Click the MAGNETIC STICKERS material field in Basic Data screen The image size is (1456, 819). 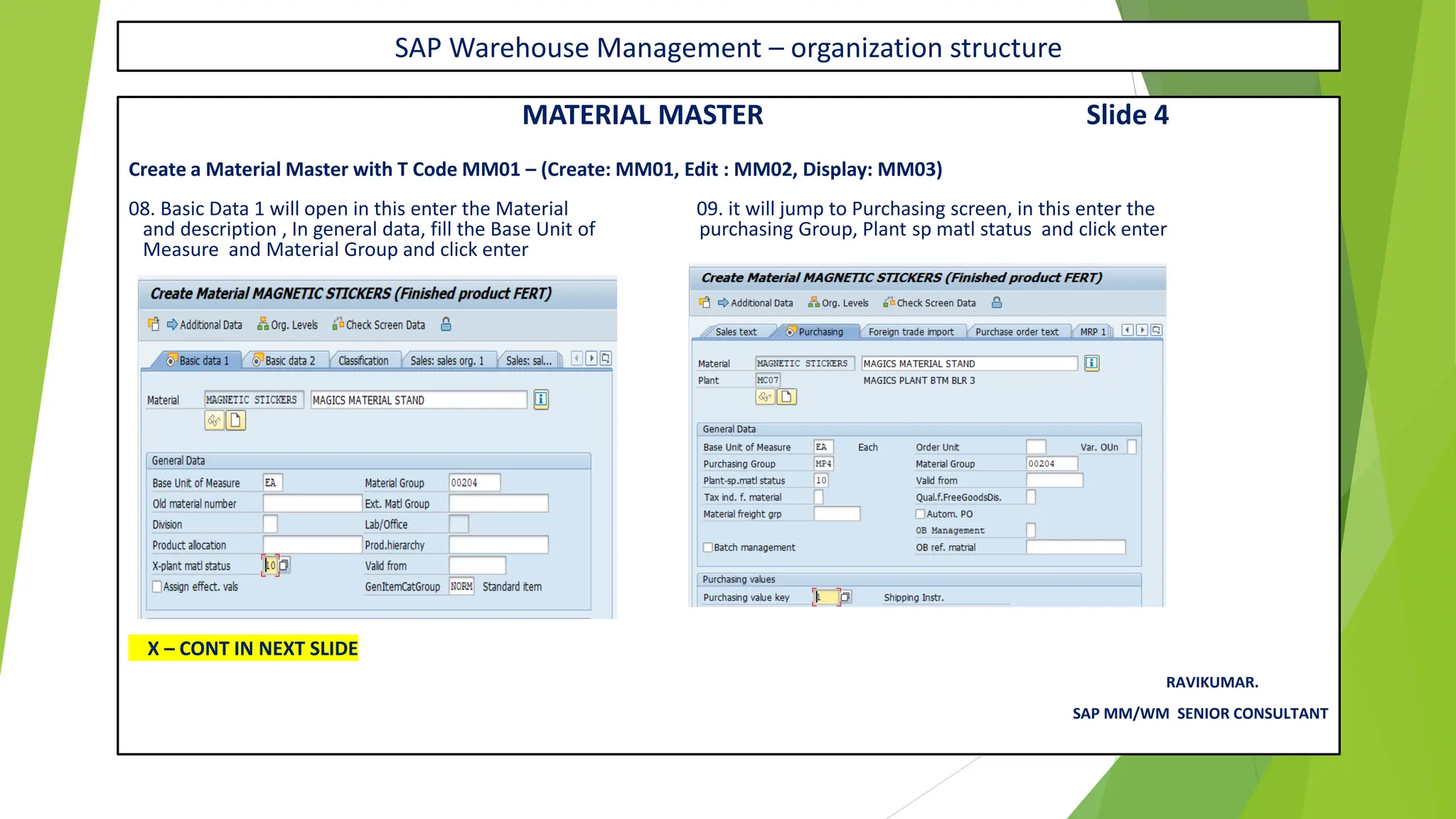click(x=254, y=400)
